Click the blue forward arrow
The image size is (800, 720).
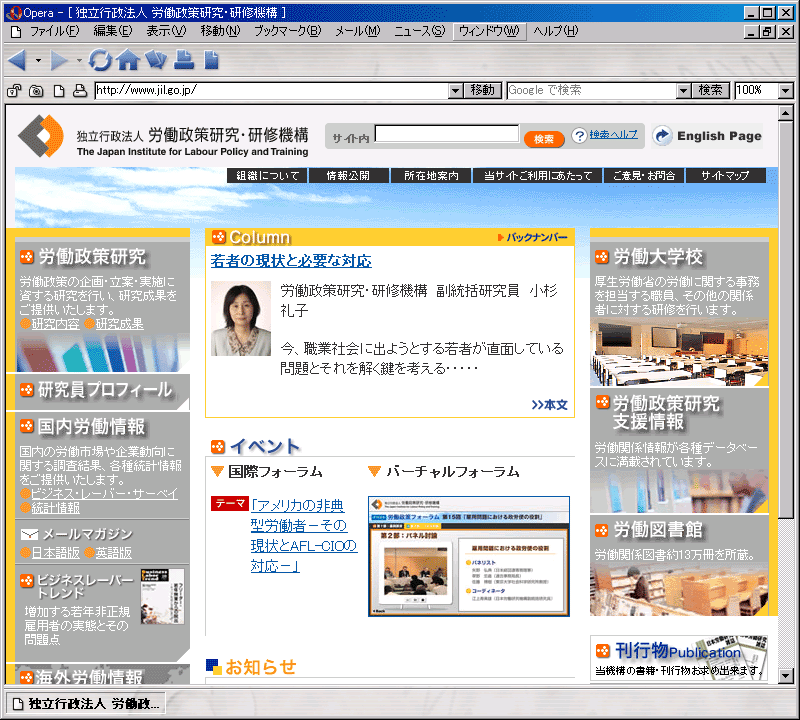point(59,60)
